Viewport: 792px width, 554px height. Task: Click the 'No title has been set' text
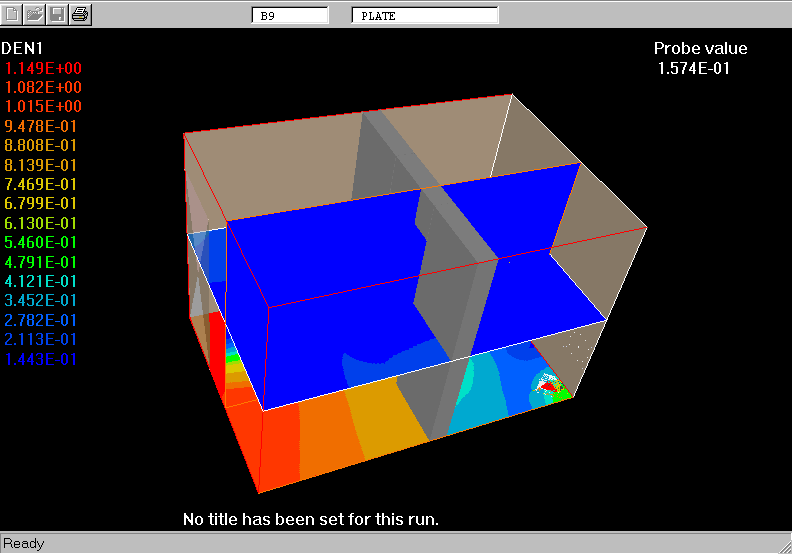pos(311,519)
